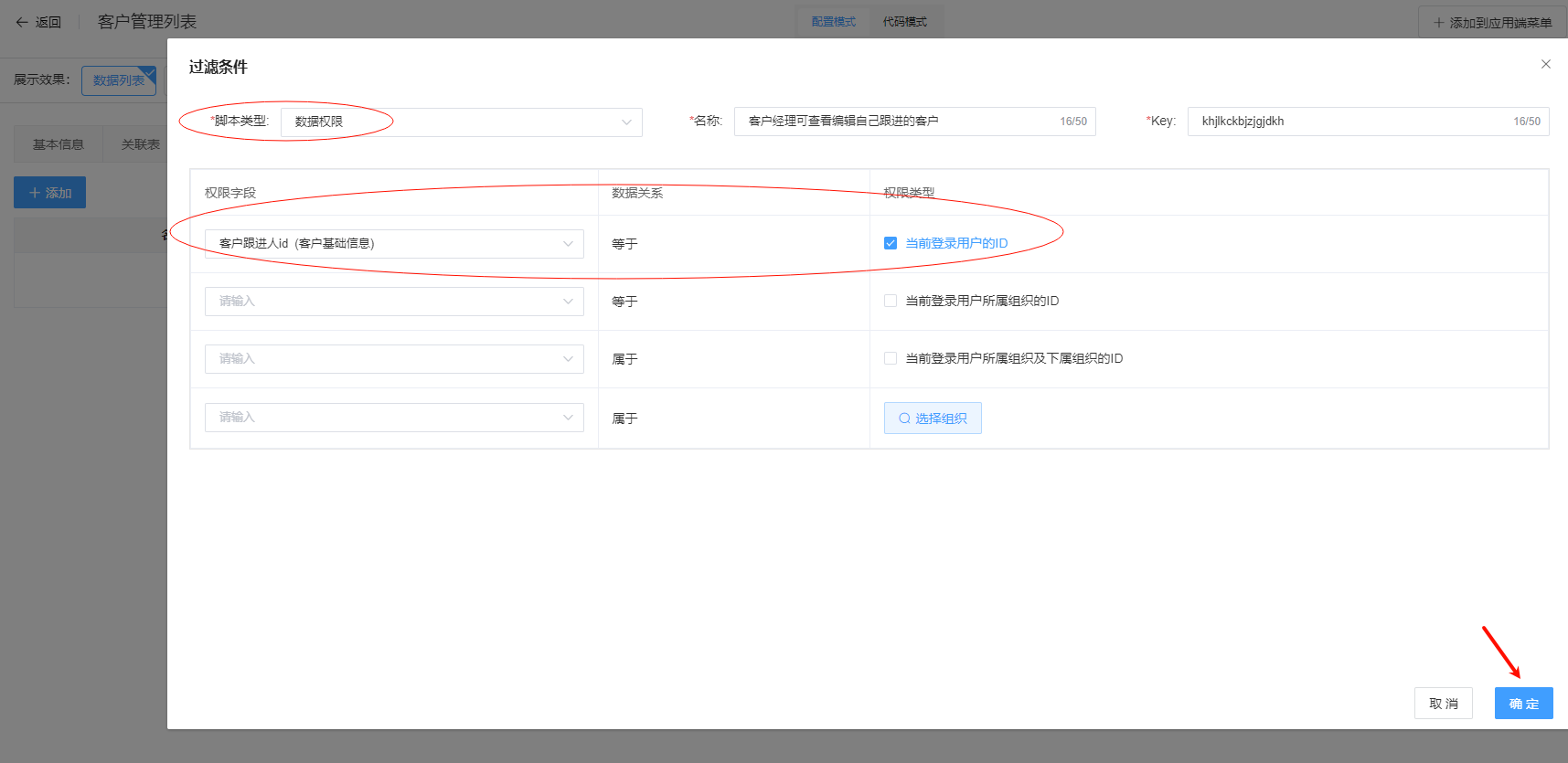
Task: Switch to 配置模式 tab
Action: pos(833,22)
